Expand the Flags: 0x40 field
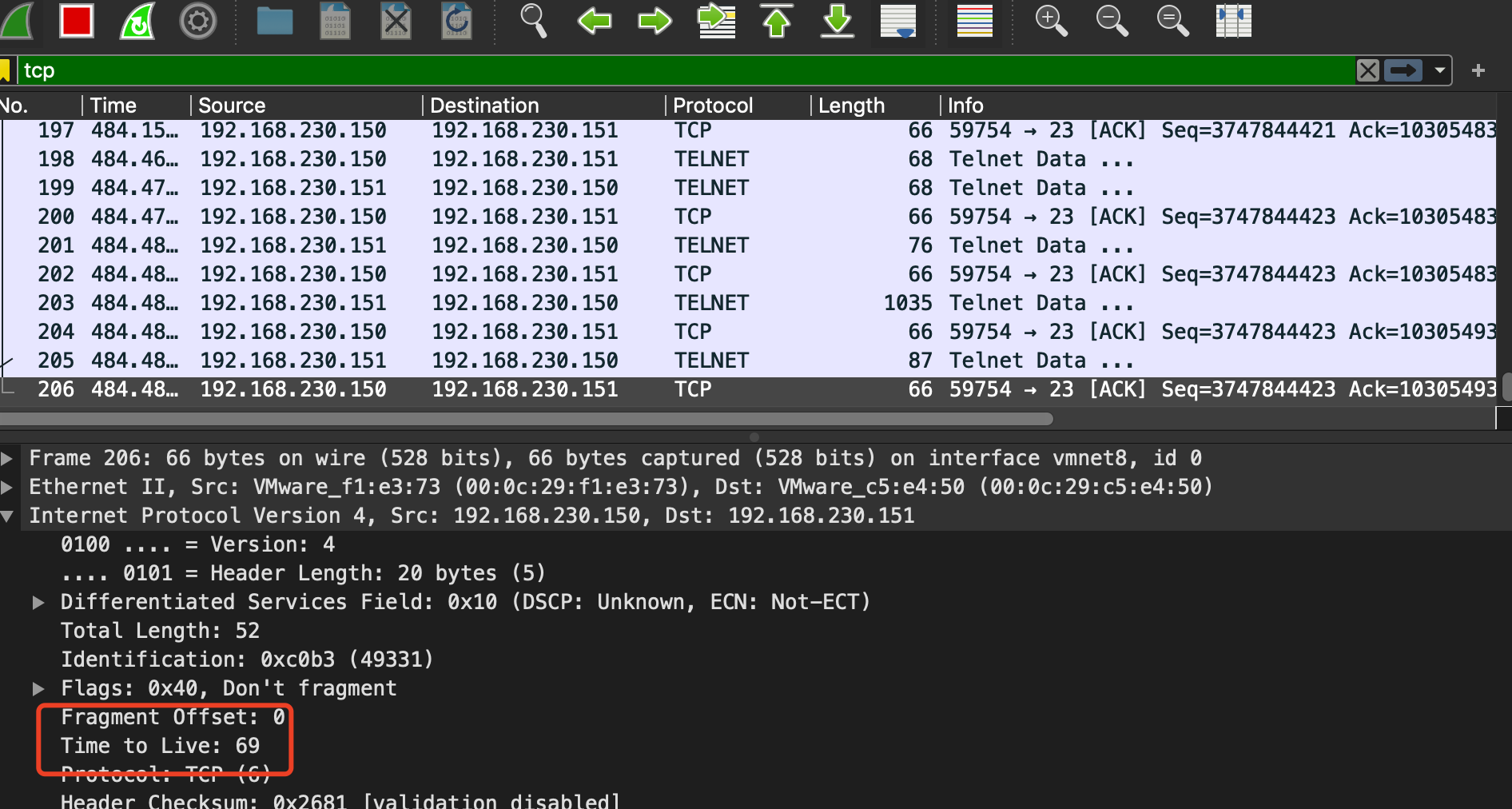The height and width of the screenshot is (809, 1512). coord(38,688)
